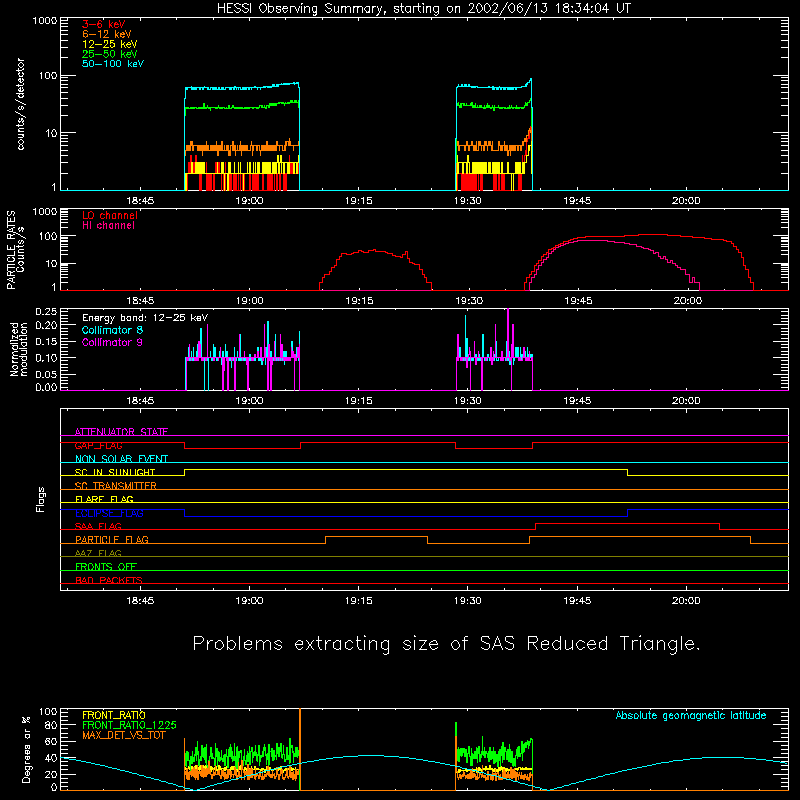Click the ATTENUATOR_STATE flag label
The height and width of the screenshot is (800, 800).
click(121, 432)
